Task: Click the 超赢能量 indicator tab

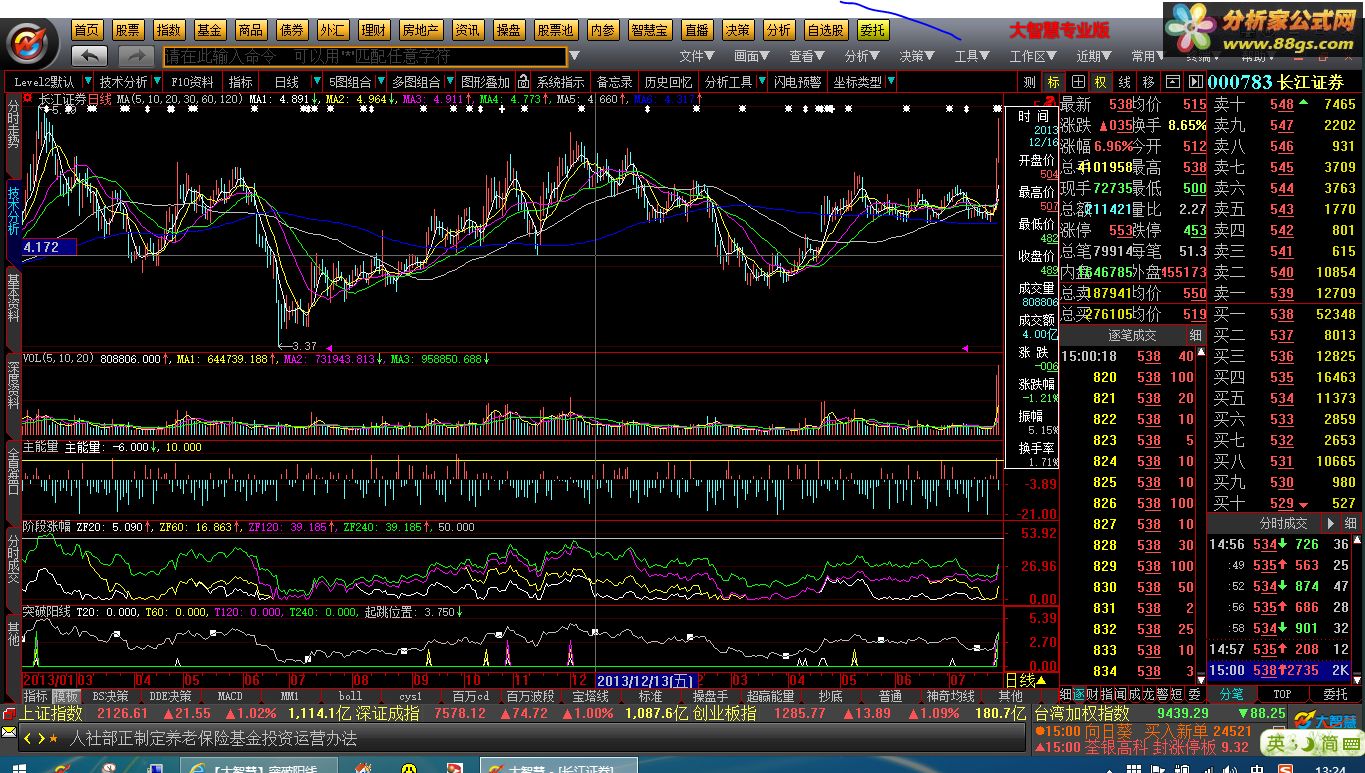Action: 770,695
